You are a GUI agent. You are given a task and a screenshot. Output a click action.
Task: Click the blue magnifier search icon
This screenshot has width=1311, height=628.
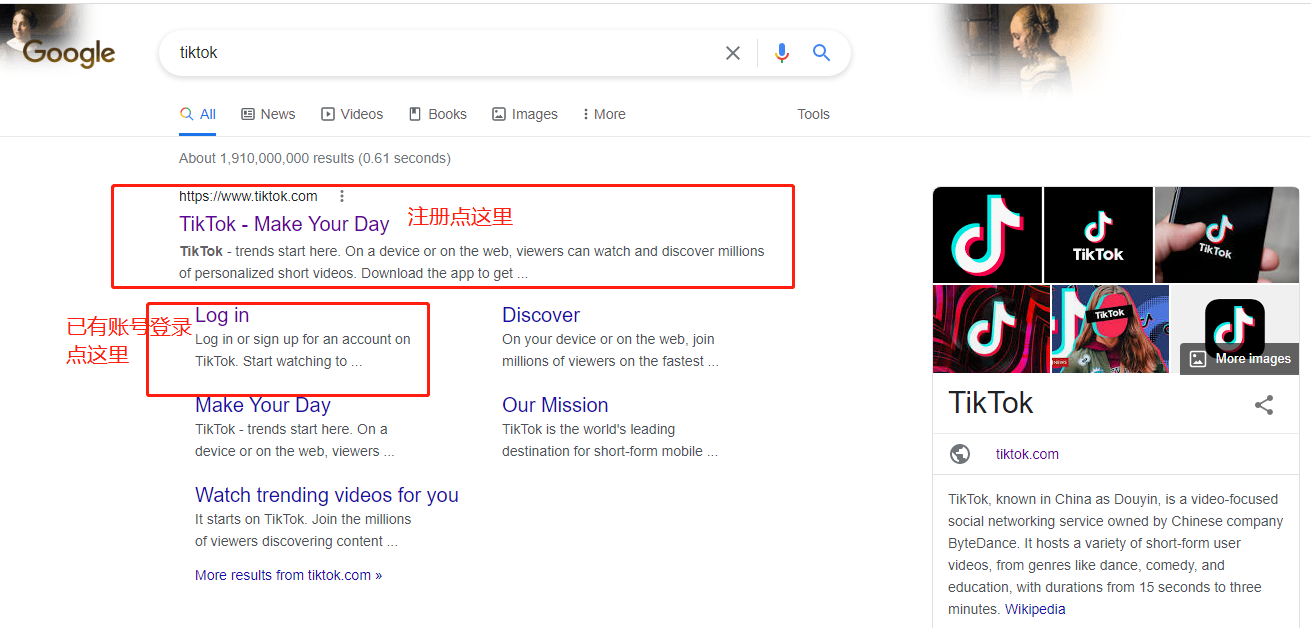[x=822, y=53]
